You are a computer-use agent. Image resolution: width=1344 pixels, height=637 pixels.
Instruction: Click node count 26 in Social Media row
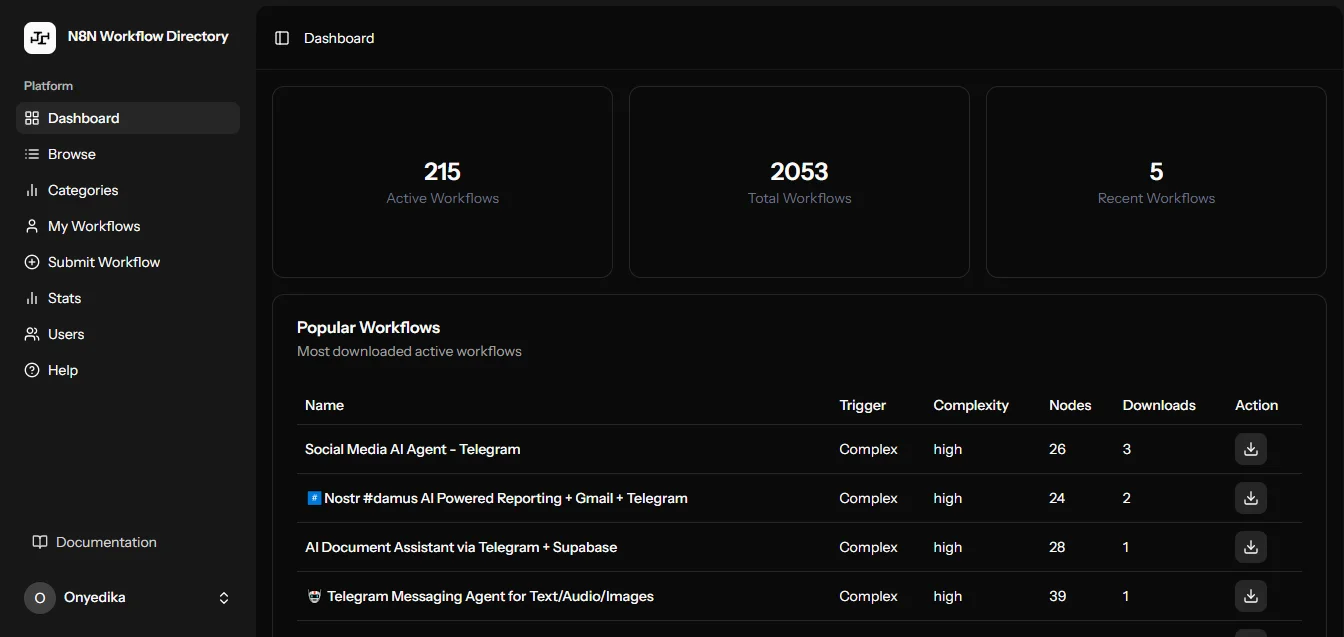1057,449
